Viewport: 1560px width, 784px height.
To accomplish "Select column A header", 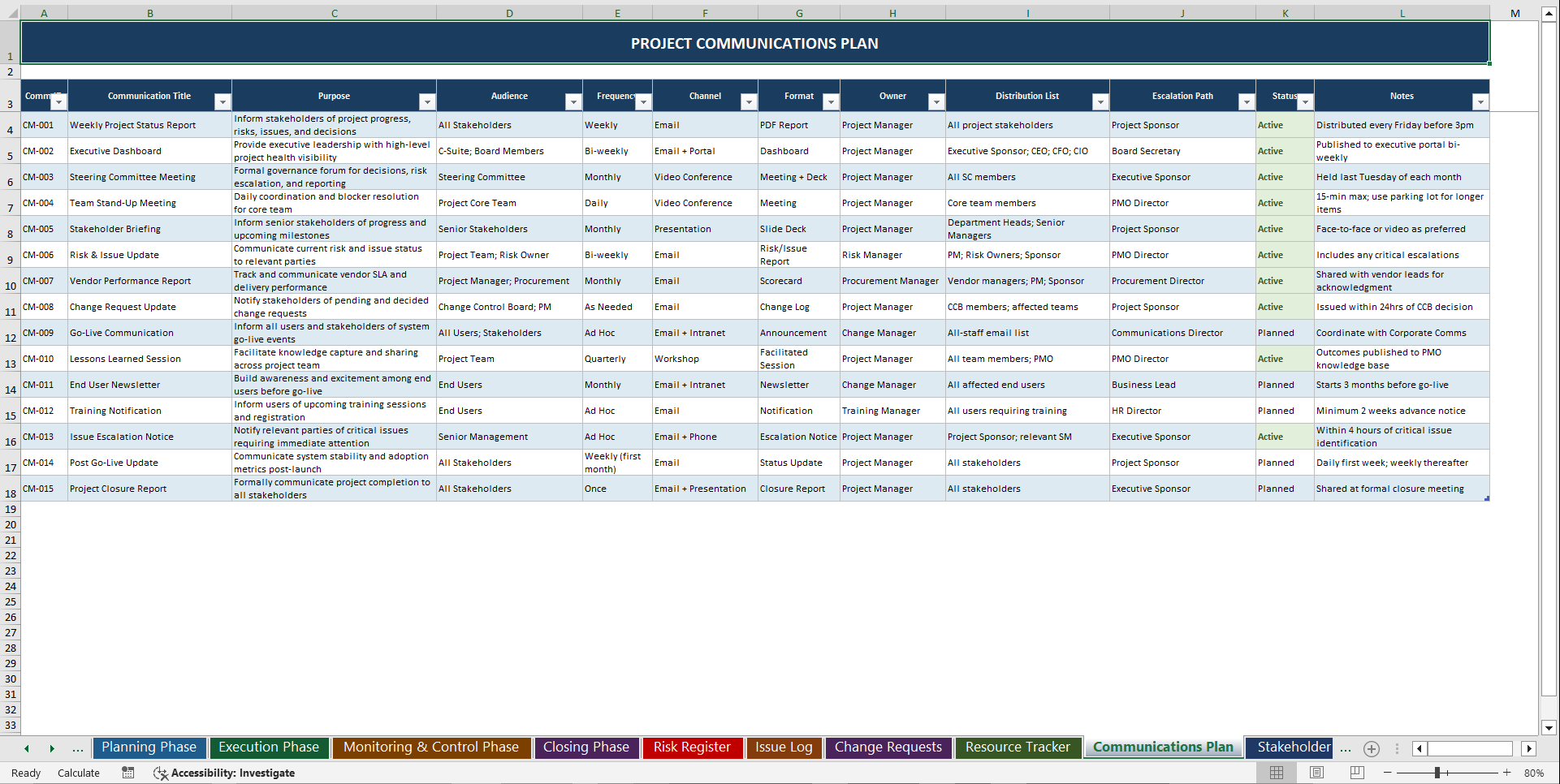I will coord(44,13).
